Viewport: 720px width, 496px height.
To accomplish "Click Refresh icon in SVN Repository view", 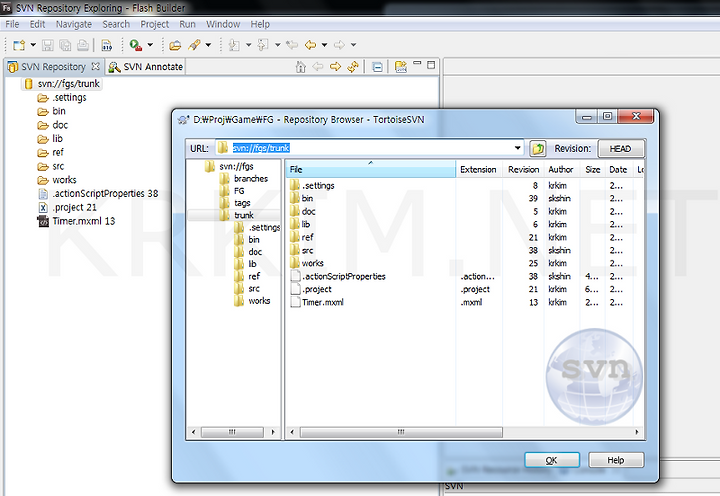I will pyautogui.click(x=353, y=67).
